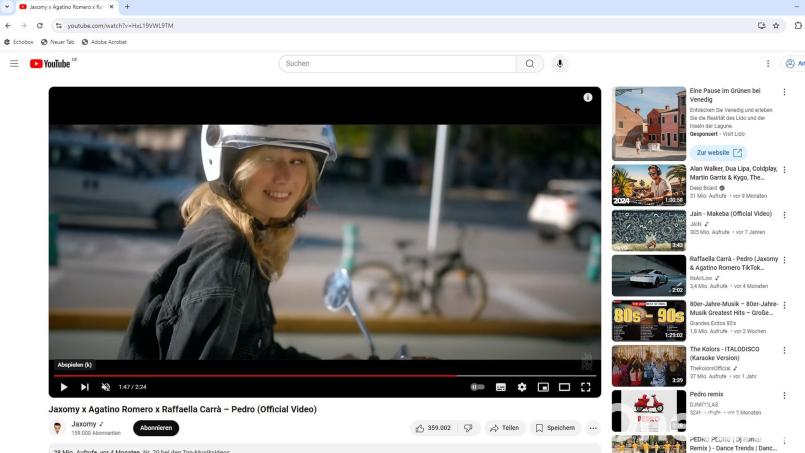Screen dimensions: 805x453
Task: Dislike the video with thumbs down
Action: click(x=467, y=428)
